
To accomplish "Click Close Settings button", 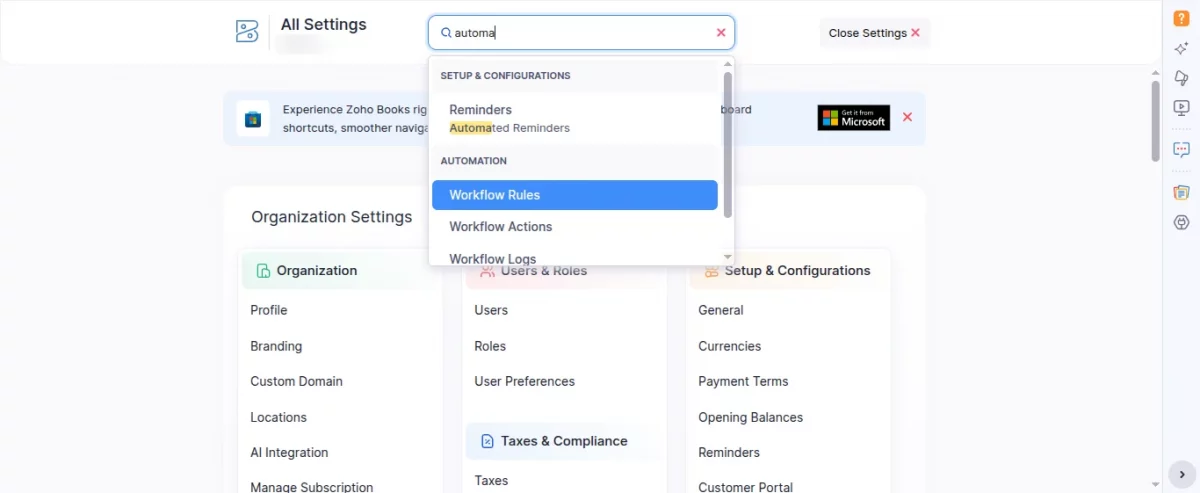I will (x=875, y=33).
